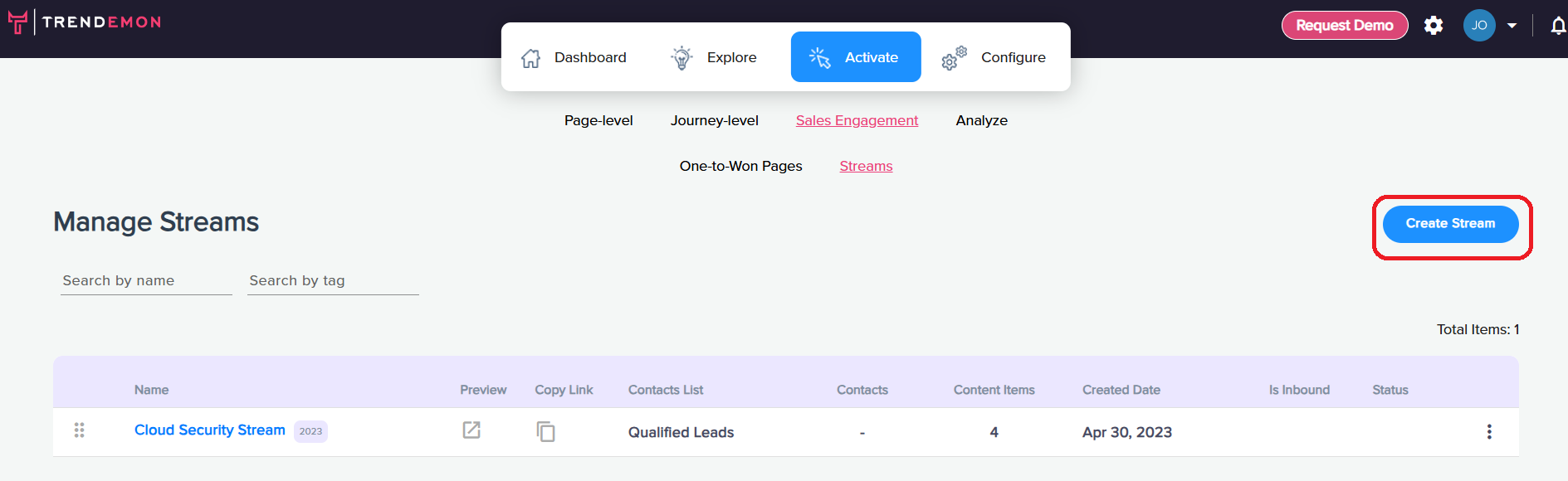1568x481 pixels.
Task: Click the Is Inbound column header
Action: pos(1299,390)
